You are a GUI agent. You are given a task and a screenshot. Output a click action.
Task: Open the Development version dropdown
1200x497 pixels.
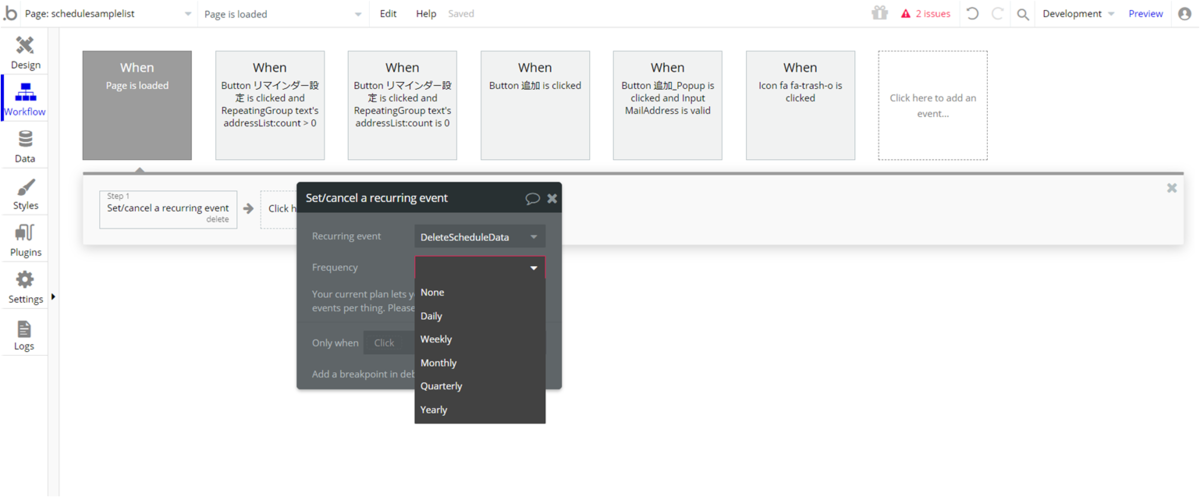pyautogui.click(x=1079, y=14)
